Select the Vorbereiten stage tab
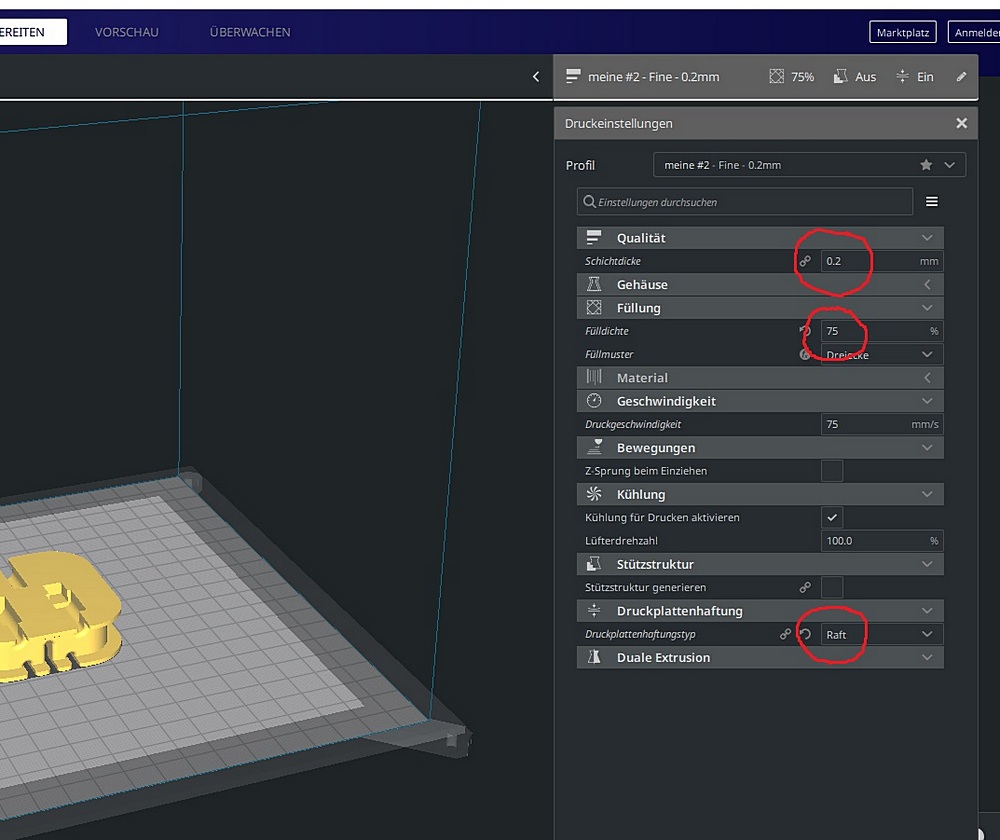 coord(32,32)
